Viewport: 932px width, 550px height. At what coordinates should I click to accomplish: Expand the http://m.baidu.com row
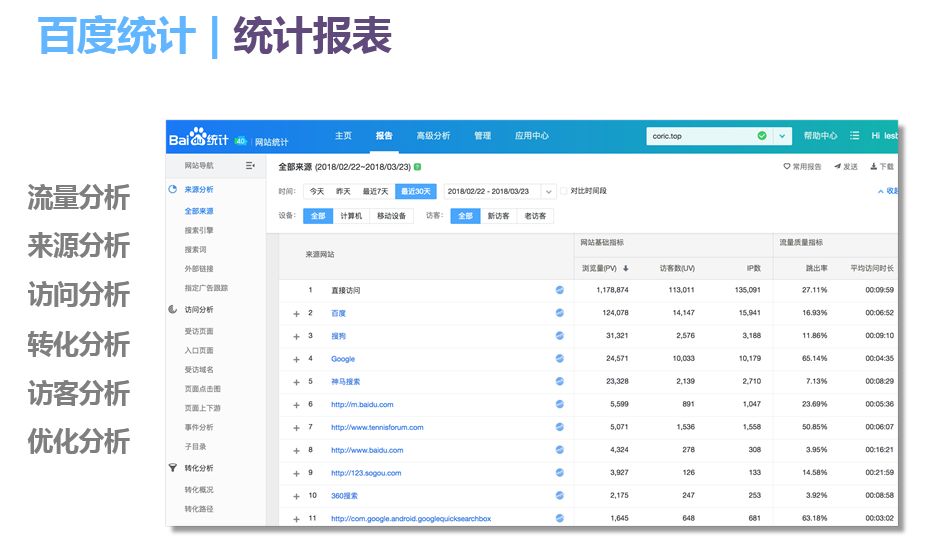coord(296,405)
